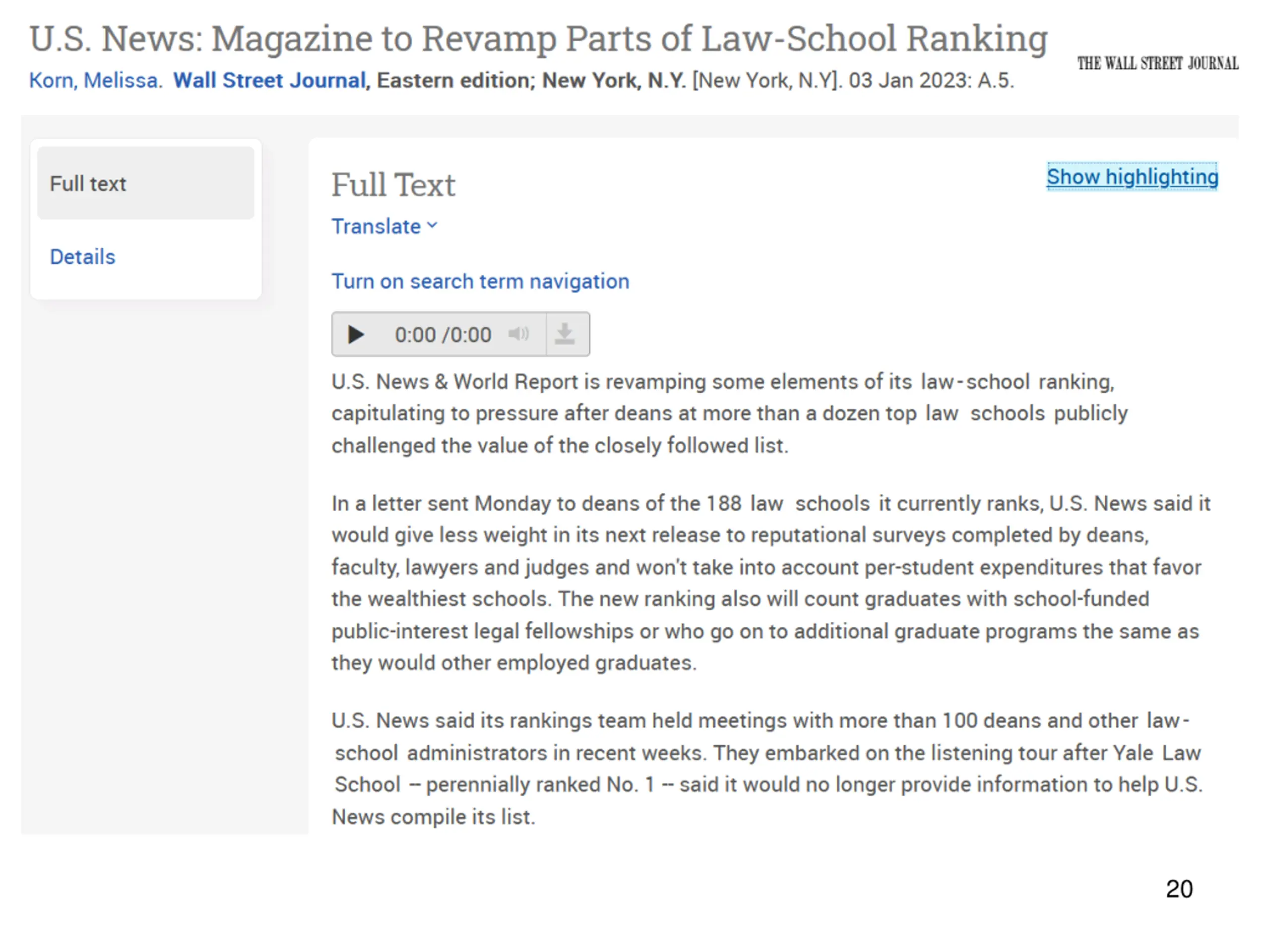Open the Wall Street Journal publication link
Viewport: 1270px width, 952px height.
(x=269, y=80)
